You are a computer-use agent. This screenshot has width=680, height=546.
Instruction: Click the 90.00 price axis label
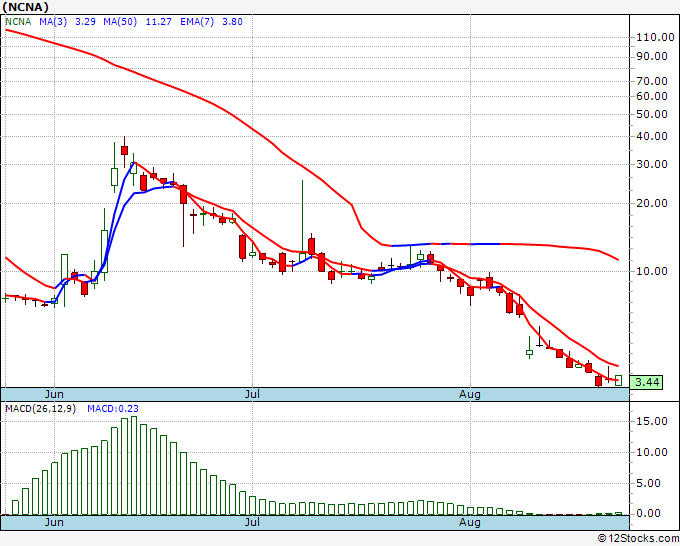(x=652, y=56)
